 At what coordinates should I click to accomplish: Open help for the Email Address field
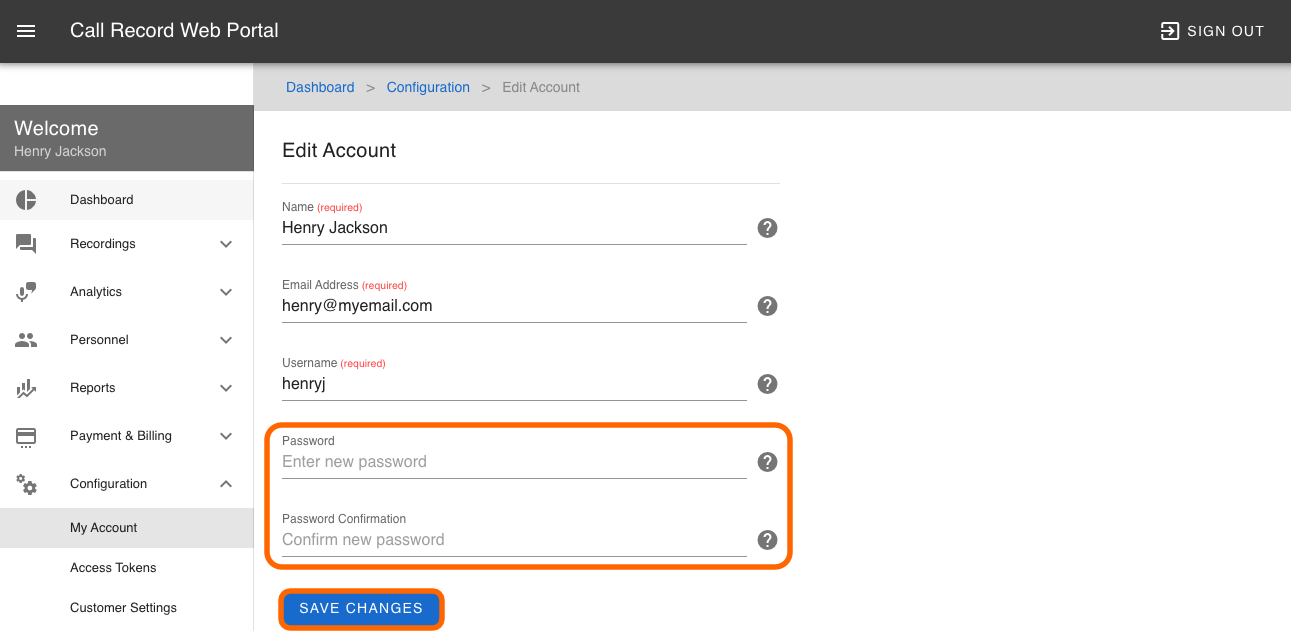coord(767,306)
